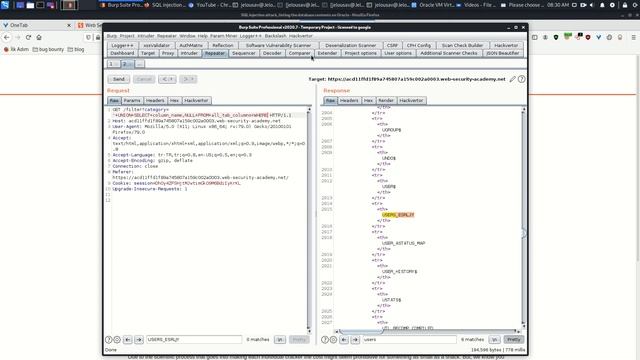Open the Scan Check Builder tab
640x360 pixels.
point(462,46)
